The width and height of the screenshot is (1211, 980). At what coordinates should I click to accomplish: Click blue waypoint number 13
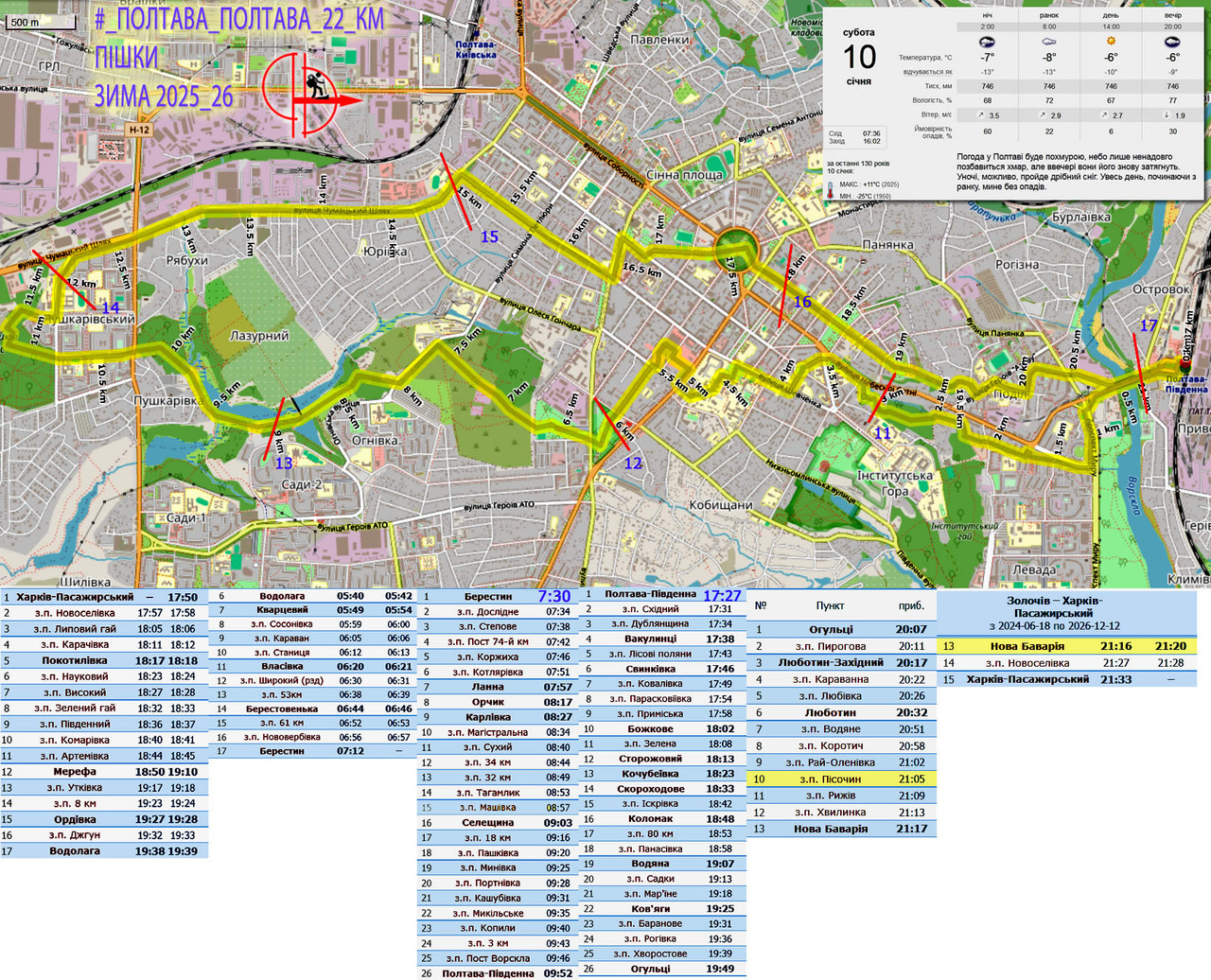point(284,463)
